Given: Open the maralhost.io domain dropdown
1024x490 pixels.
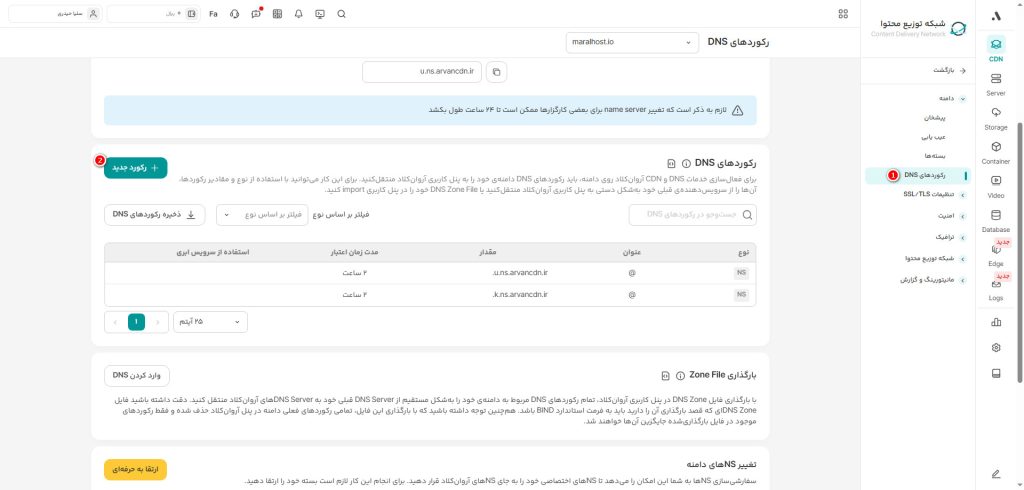Looking at the screenshot, I should (632, 42).
